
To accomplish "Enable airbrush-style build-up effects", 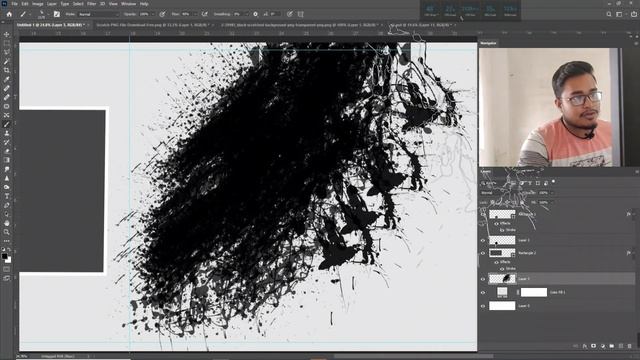I will click(204, 14).
